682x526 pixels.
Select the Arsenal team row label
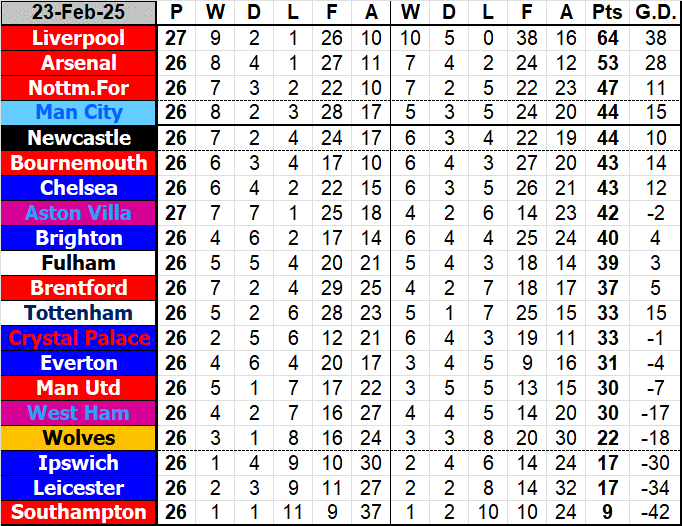tap(79, 63)
